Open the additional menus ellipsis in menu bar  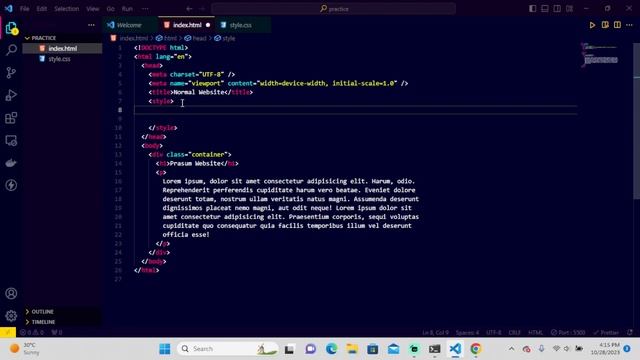145,9
